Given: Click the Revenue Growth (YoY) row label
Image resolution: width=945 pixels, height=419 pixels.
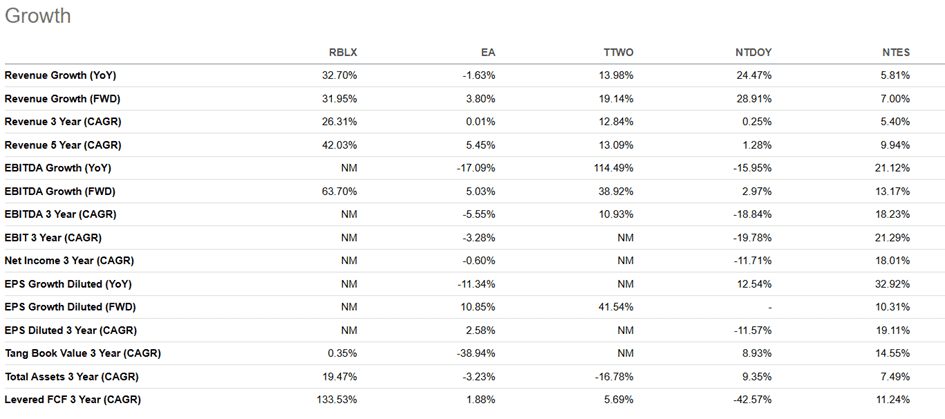Looking at the screenshot, I should pos(62,75).
